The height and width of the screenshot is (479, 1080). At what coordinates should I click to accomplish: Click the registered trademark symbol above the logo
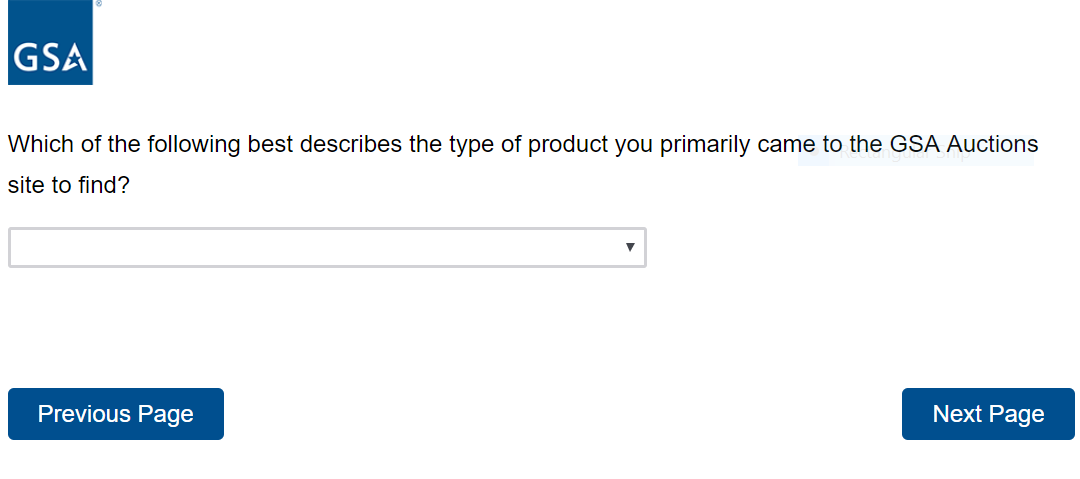98,4
